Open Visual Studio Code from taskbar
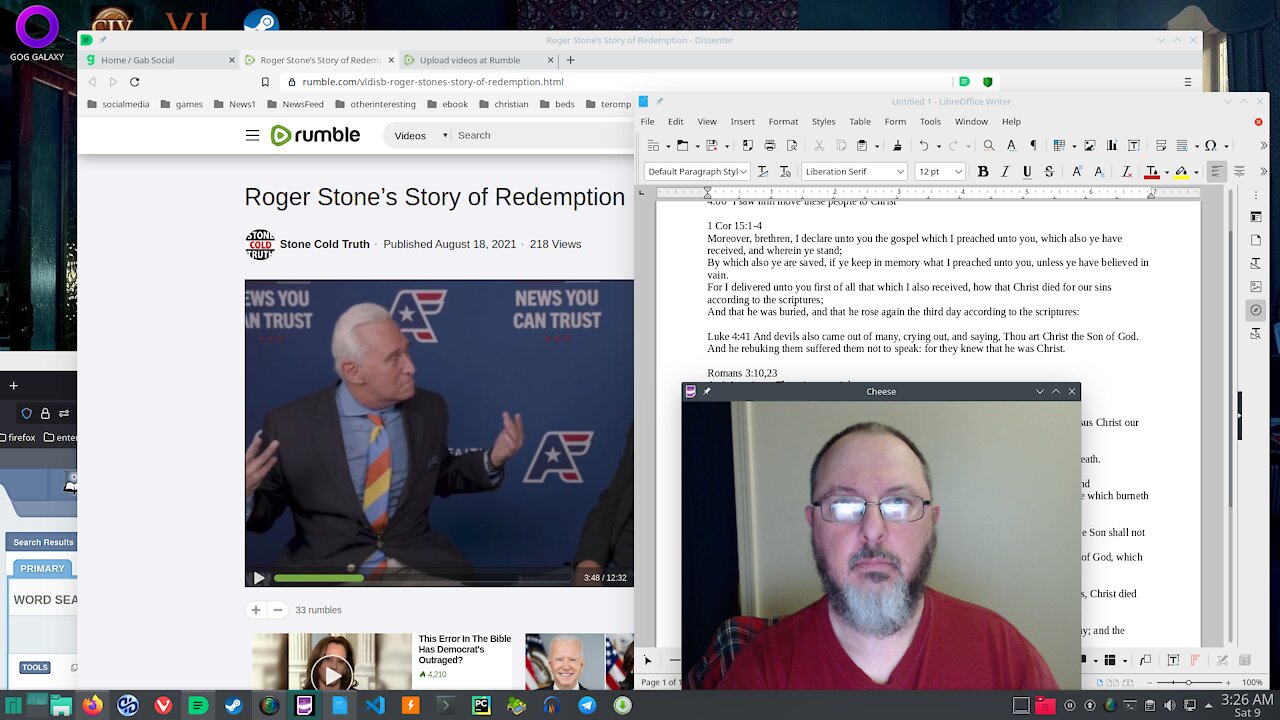The height and width of the screenshot is (720, 1280). (375, 705)
